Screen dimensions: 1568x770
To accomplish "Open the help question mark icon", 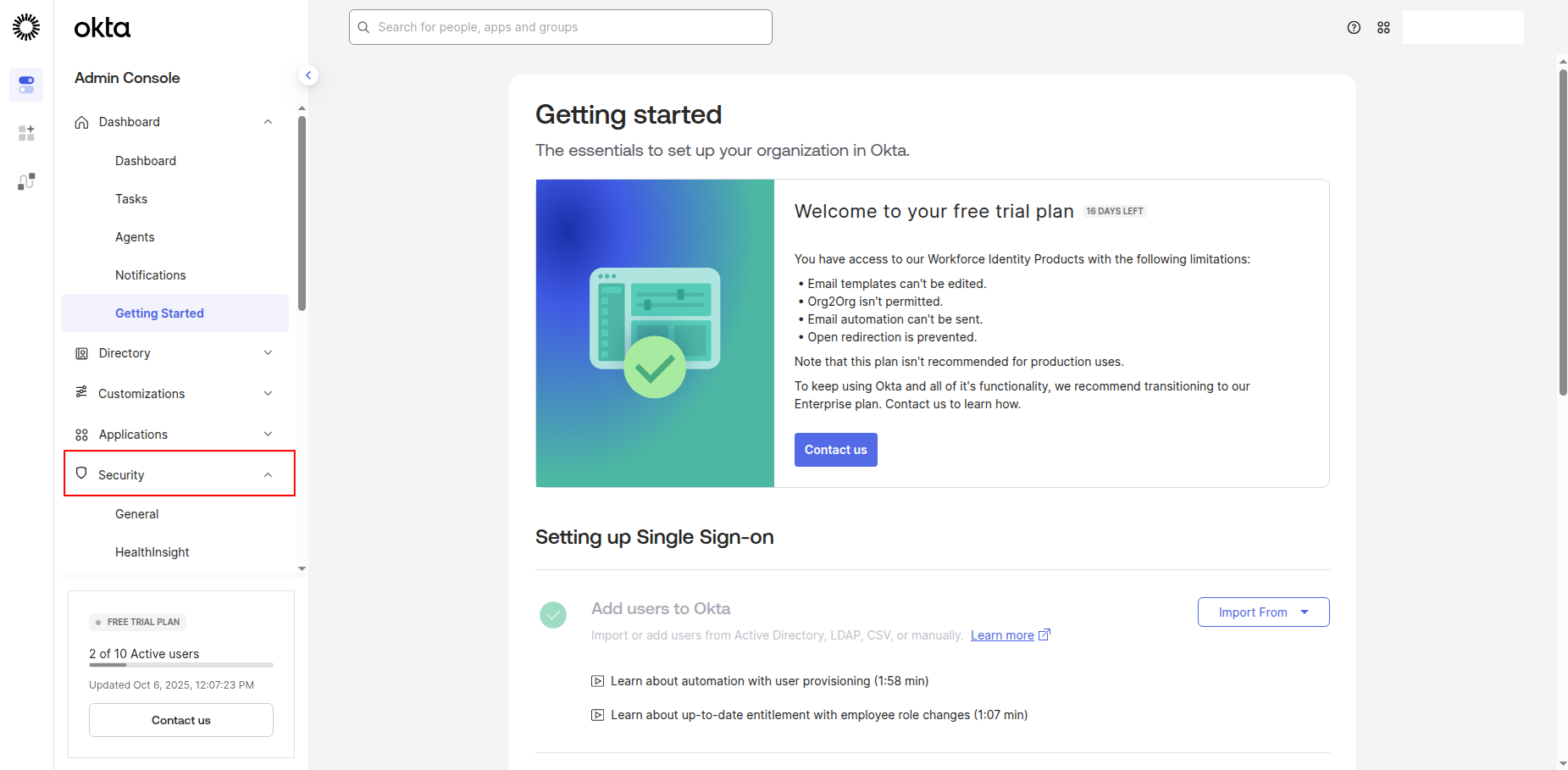I will tap(1354, 28).
